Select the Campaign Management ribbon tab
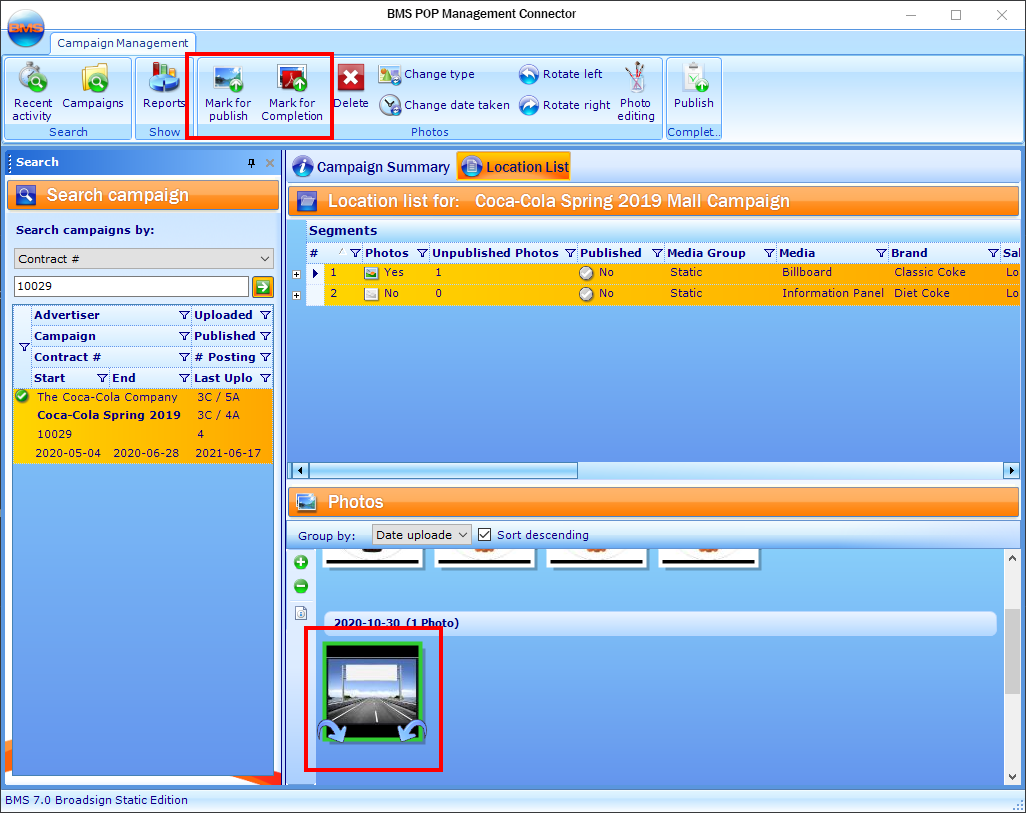 coord(122,43)
